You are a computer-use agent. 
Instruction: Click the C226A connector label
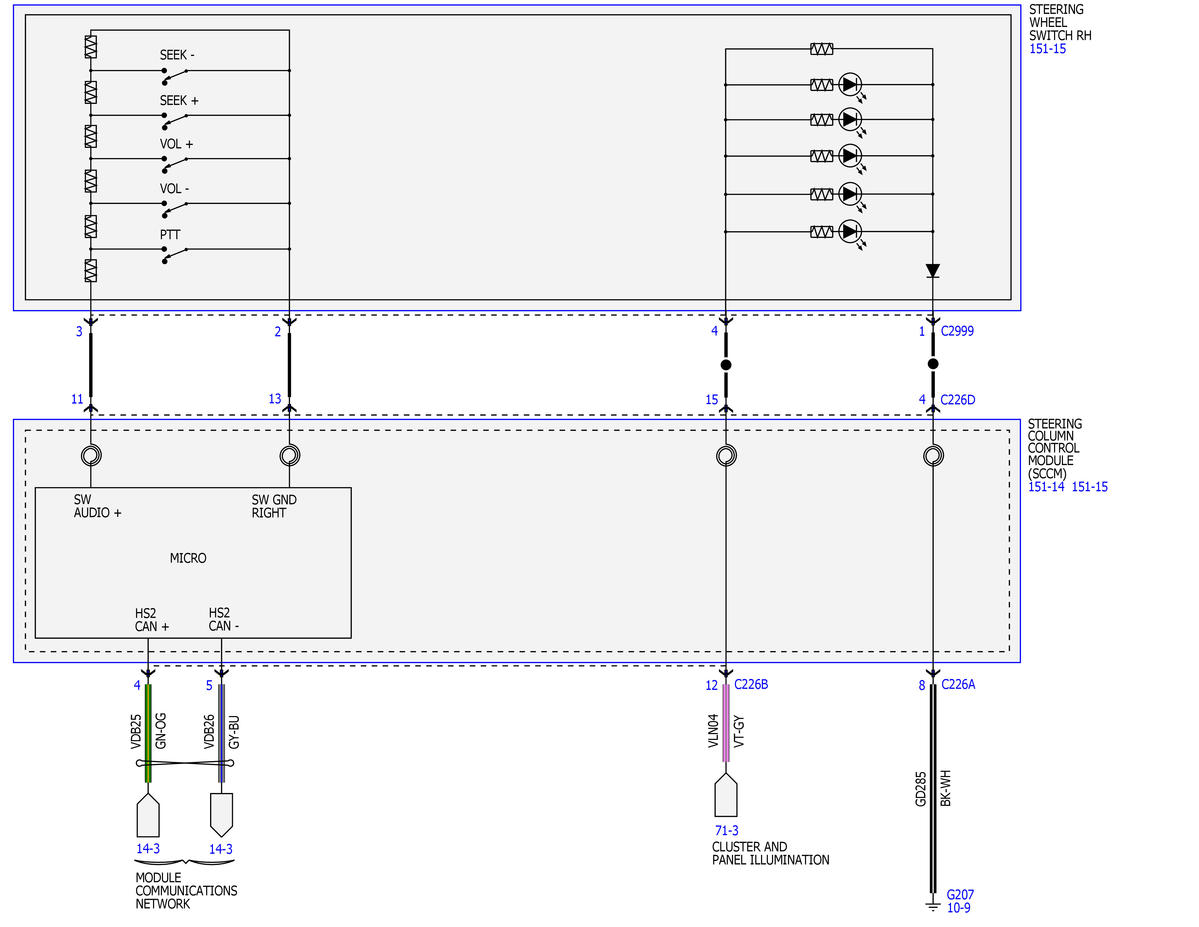(x=958, y=685)
